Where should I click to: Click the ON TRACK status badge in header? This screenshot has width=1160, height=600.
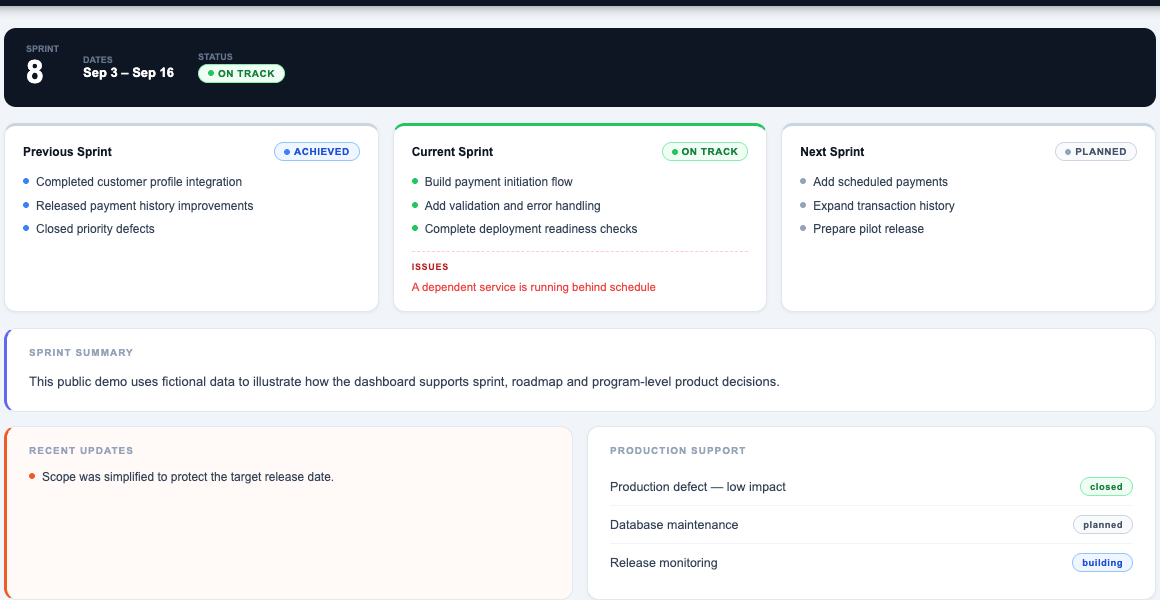241,73
